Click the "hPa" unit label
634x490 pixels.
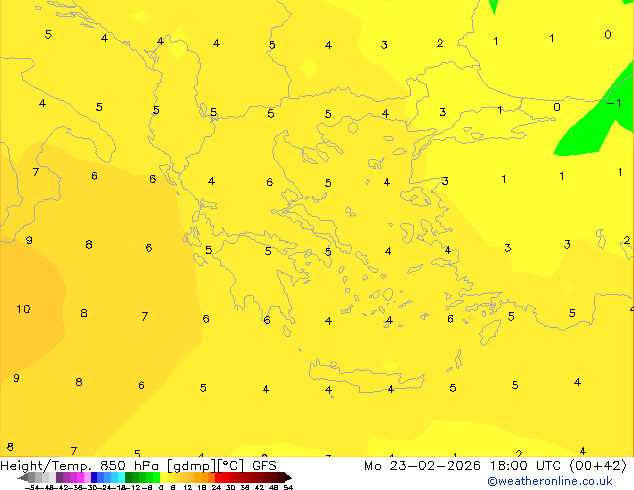pos(145,466)
